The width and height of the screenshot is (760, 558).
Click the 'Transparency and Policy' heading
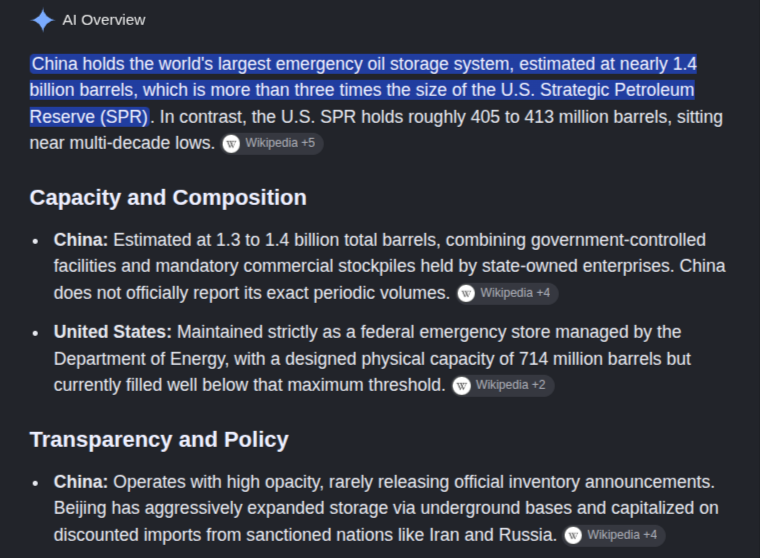[159, 440]
